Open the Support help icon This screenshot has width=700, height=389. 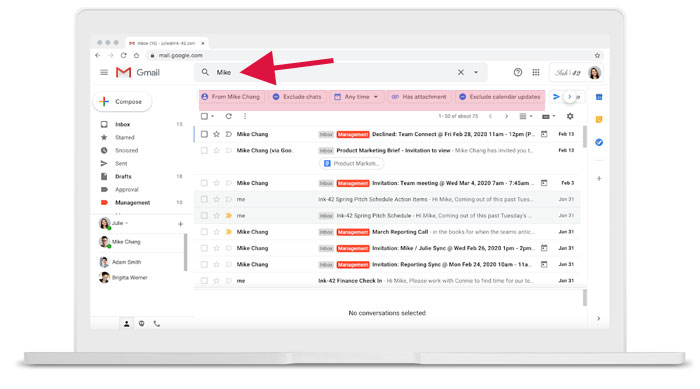tap(517, 72)
